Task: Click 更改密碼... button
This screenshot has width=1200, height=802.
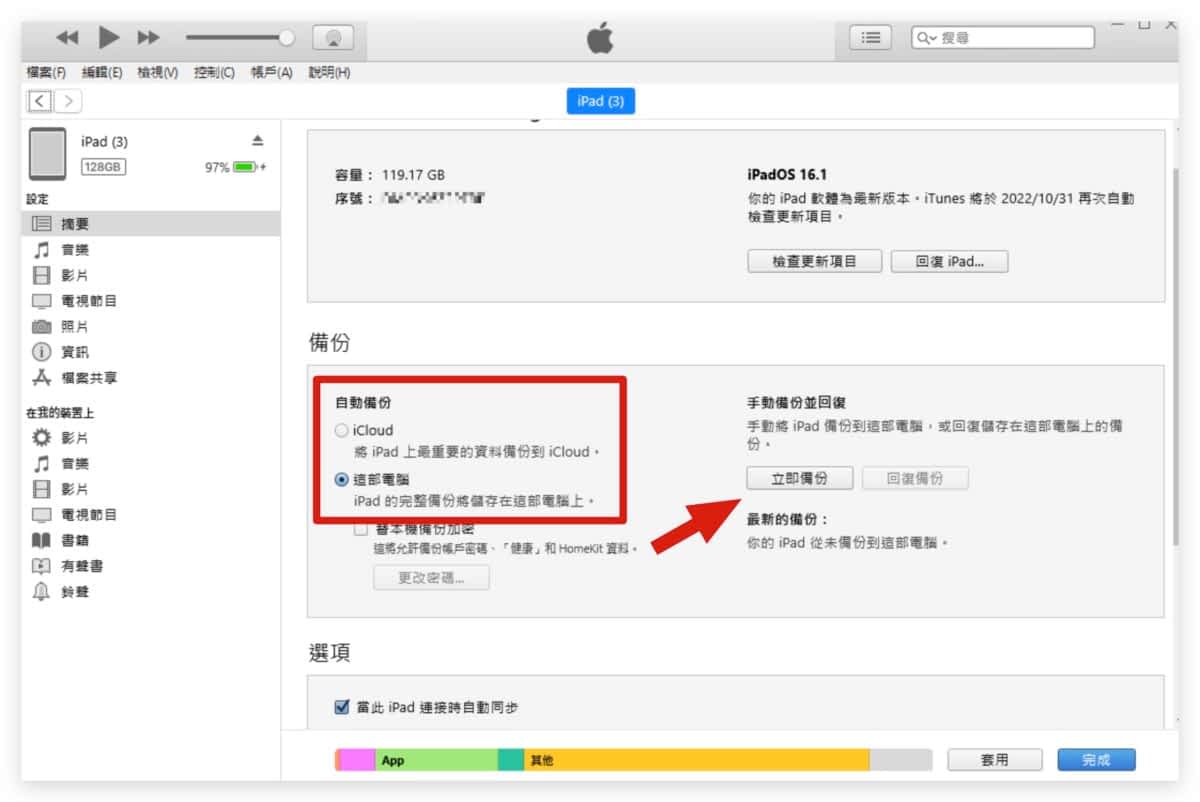Action: click(432, 578)
